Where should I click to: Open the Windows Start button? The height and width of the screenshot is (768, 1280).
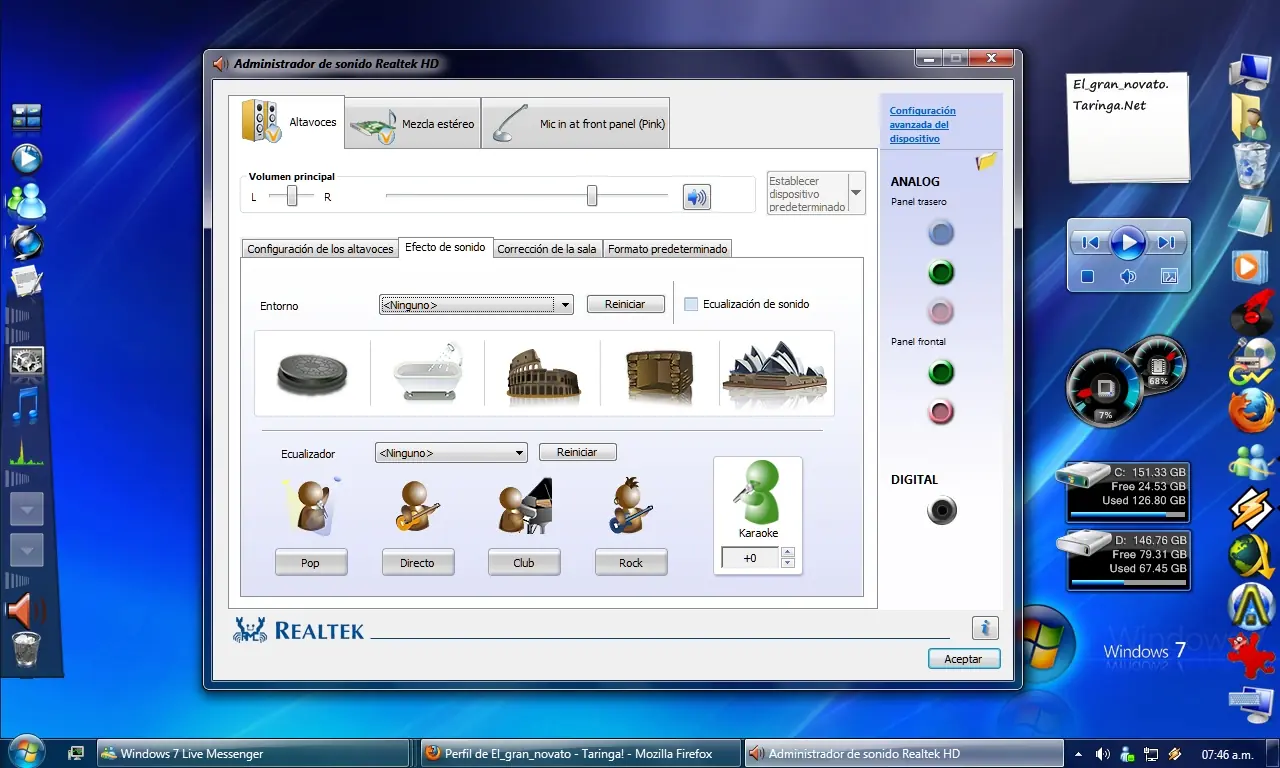click(x=26, y=752)
